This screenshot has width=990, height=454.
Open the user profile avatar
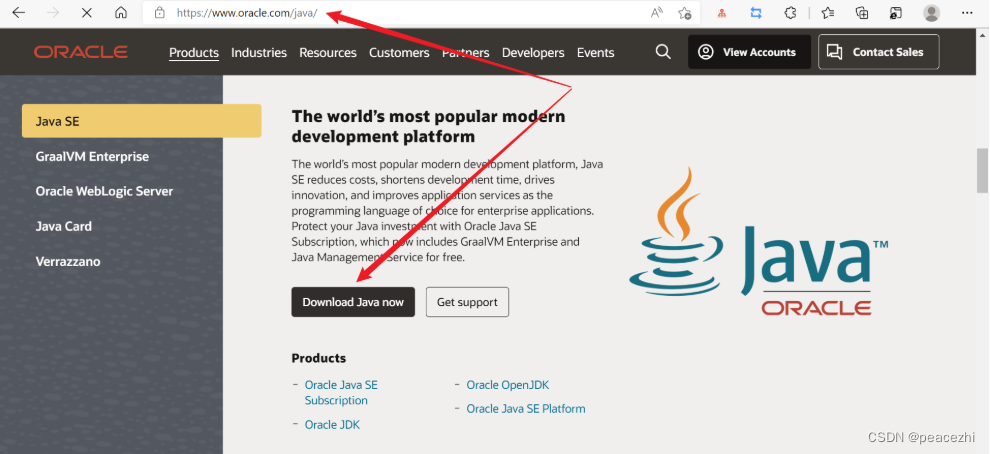(931, 13)
